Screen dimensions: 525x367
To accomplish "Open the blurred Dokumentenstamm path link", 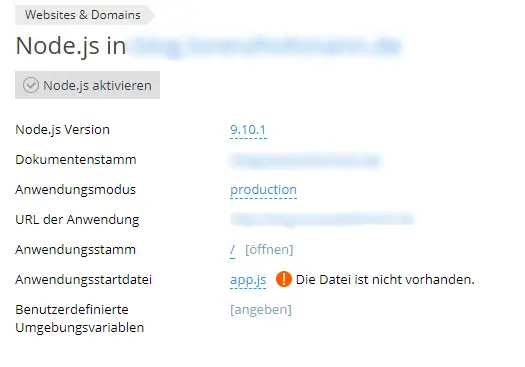I will click(305, 160).
